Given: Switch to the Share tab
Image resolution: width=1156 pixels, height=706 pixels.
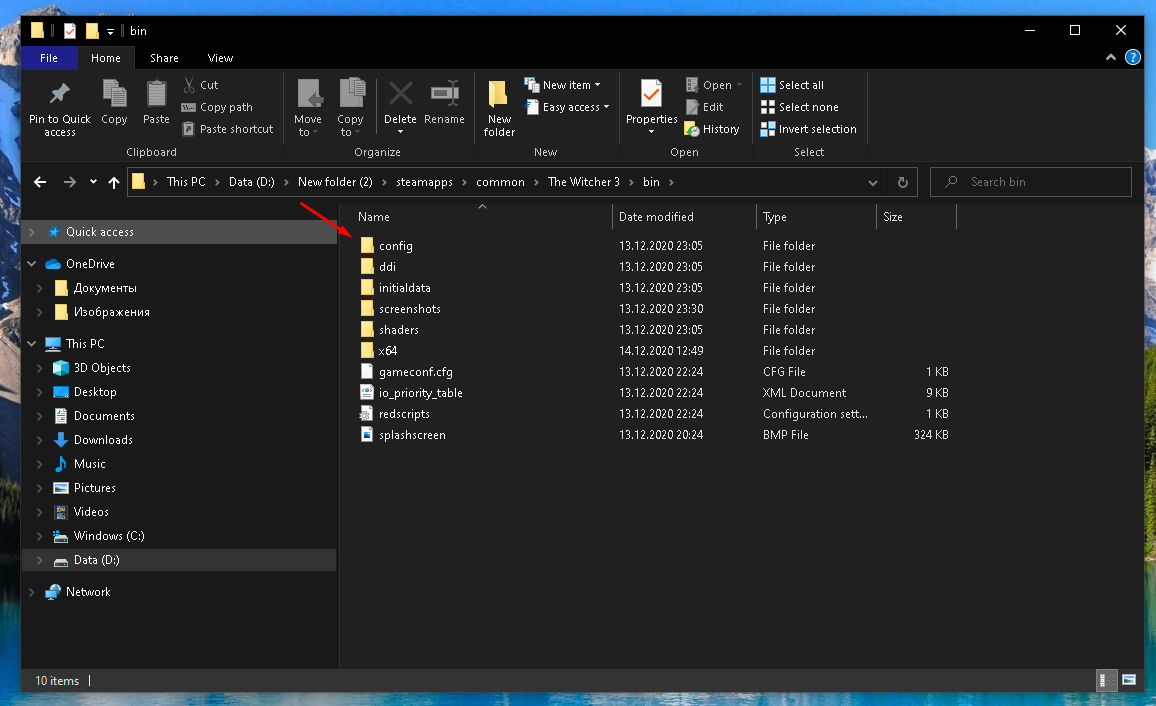Looking at the screenshot, I should [164, 58].
